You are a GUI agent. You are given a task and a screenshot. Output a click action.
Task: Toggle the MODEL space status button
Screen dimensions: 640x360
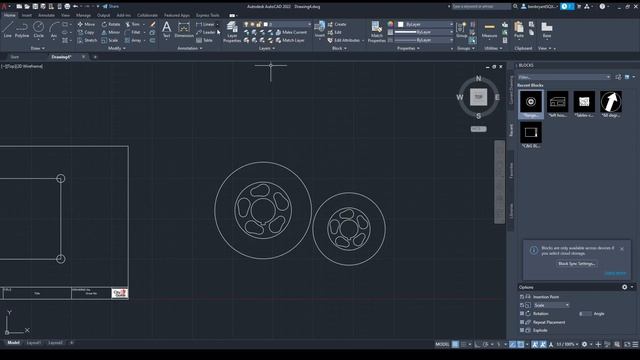coord(442,344)
